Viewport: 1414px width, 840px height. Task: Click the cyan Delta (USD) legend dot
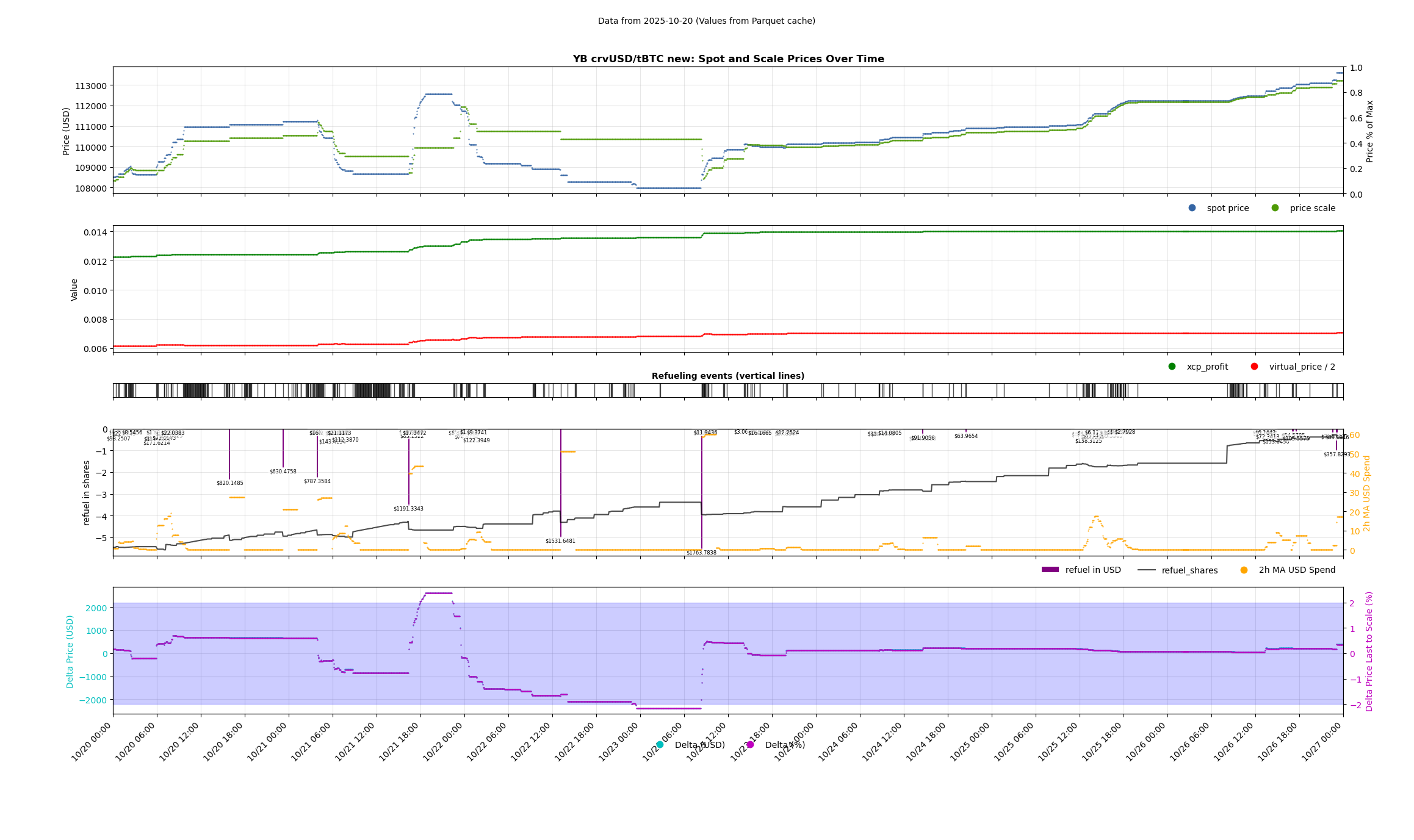pyautogui.click(x=660, y=745)
